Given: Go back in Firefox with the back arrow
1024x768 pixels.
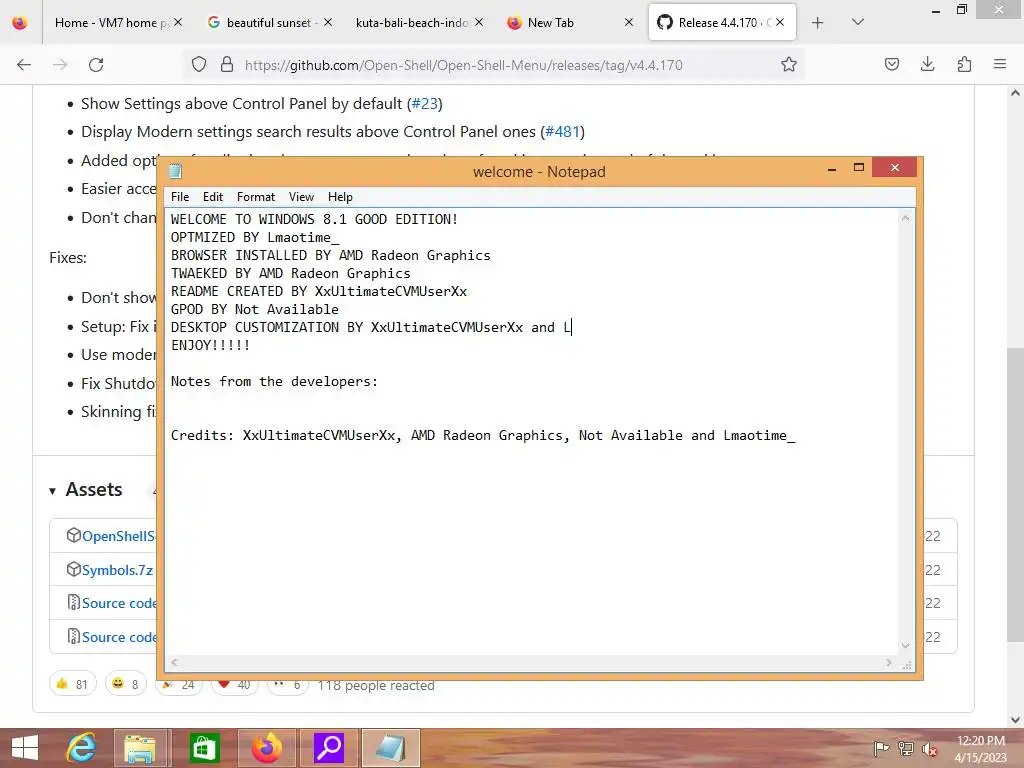Looking at the screenshot, I should tap(24, 65).
